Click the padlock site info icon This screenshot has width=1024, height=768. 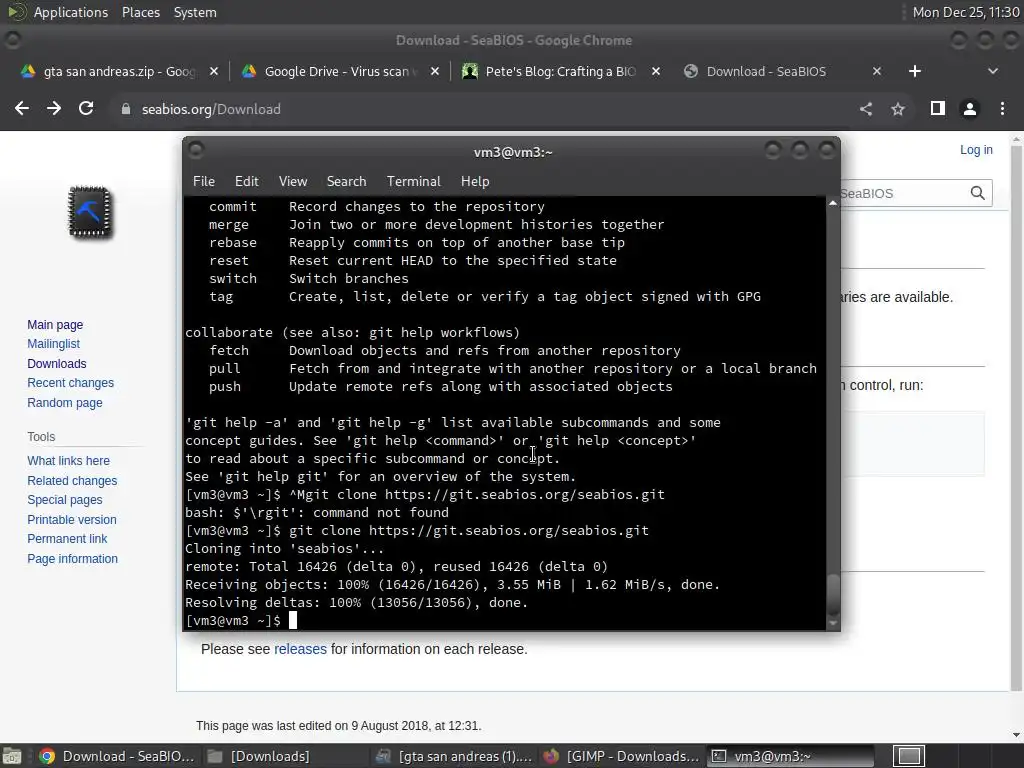(126, 109)
